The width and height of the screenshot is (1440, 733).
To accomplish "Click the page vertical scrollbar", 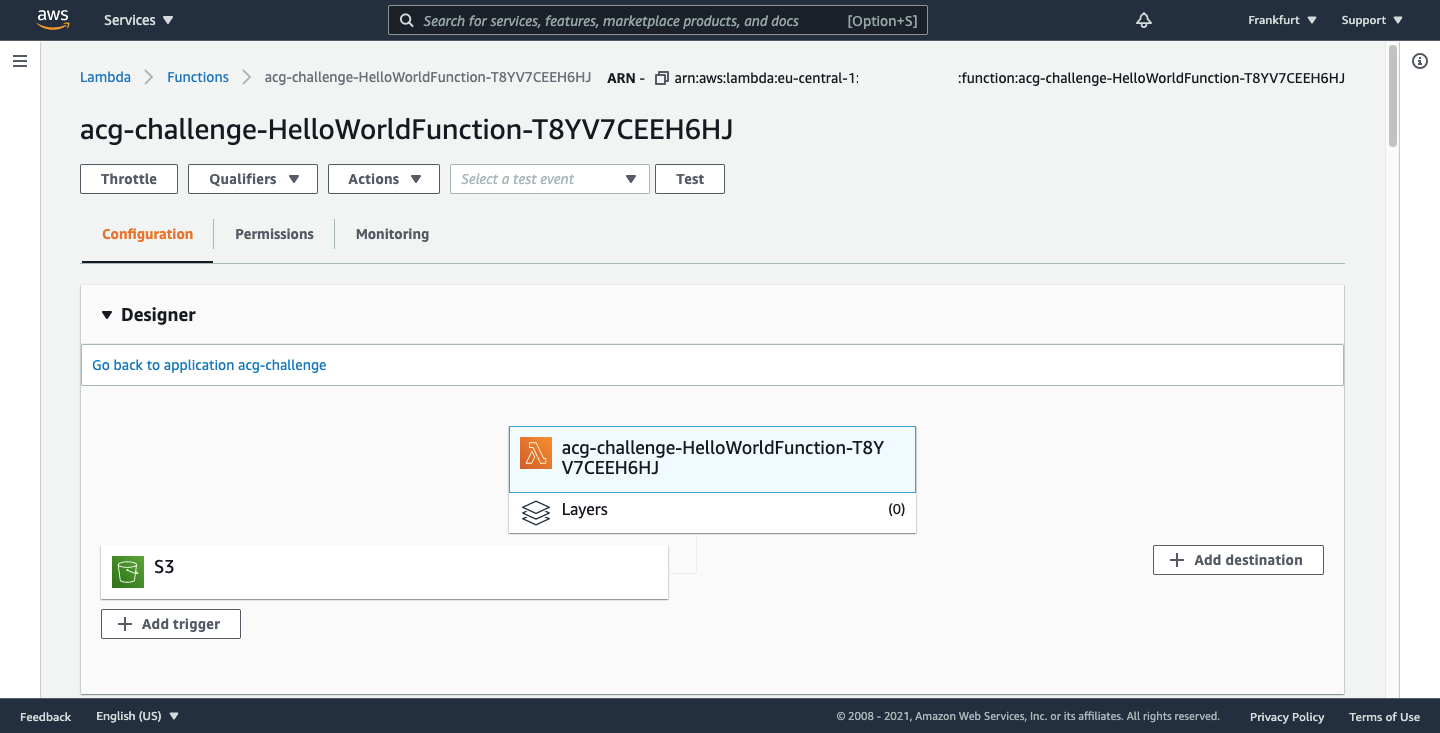I will point(1393,97).
